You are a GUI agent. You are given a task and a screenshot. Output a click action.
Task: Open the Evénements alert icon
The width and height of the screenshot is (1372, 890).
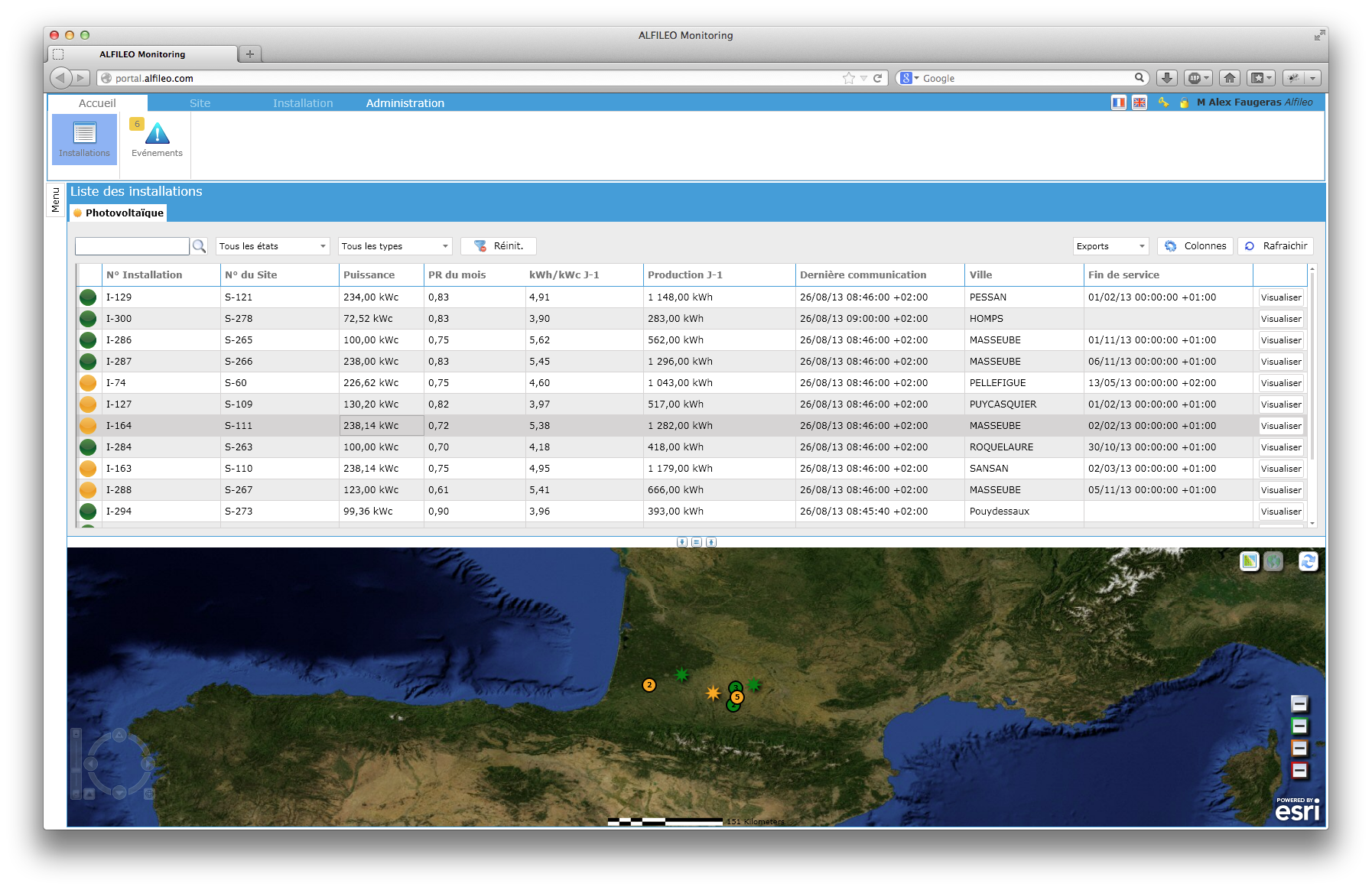(x=157, y=138)
